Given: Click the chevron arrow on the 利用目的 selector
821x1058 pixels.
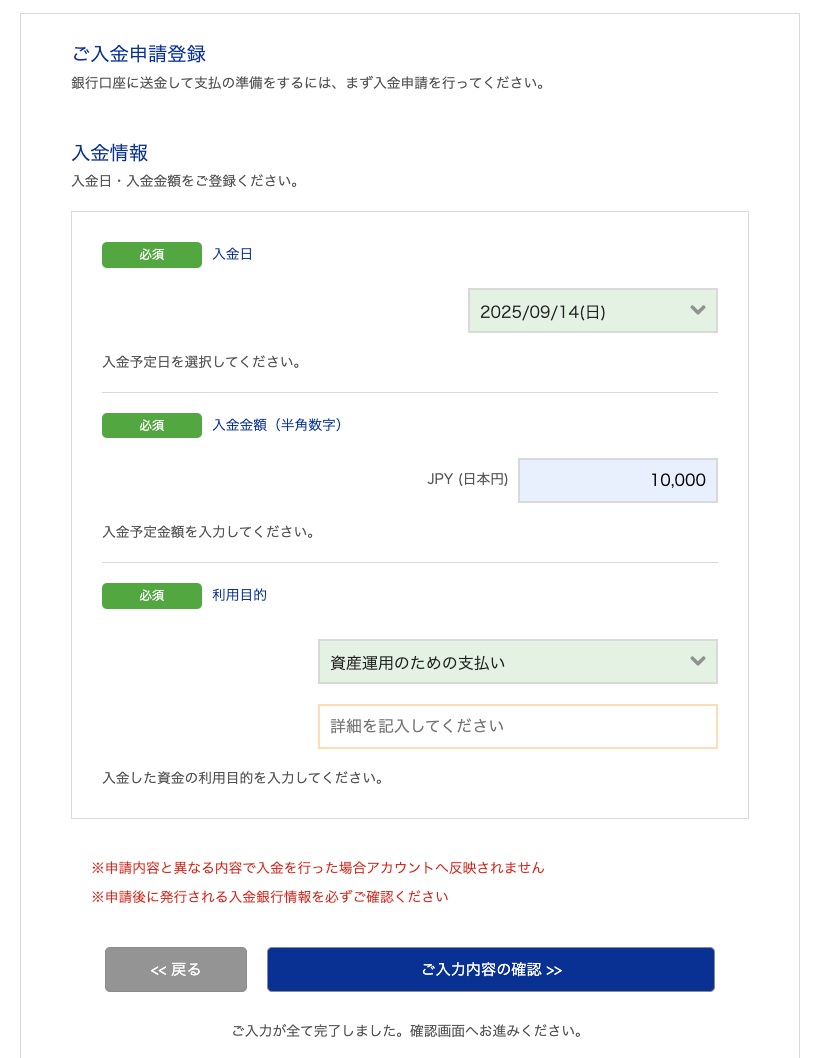Looking at the screenshot, I should pos(698,661).
